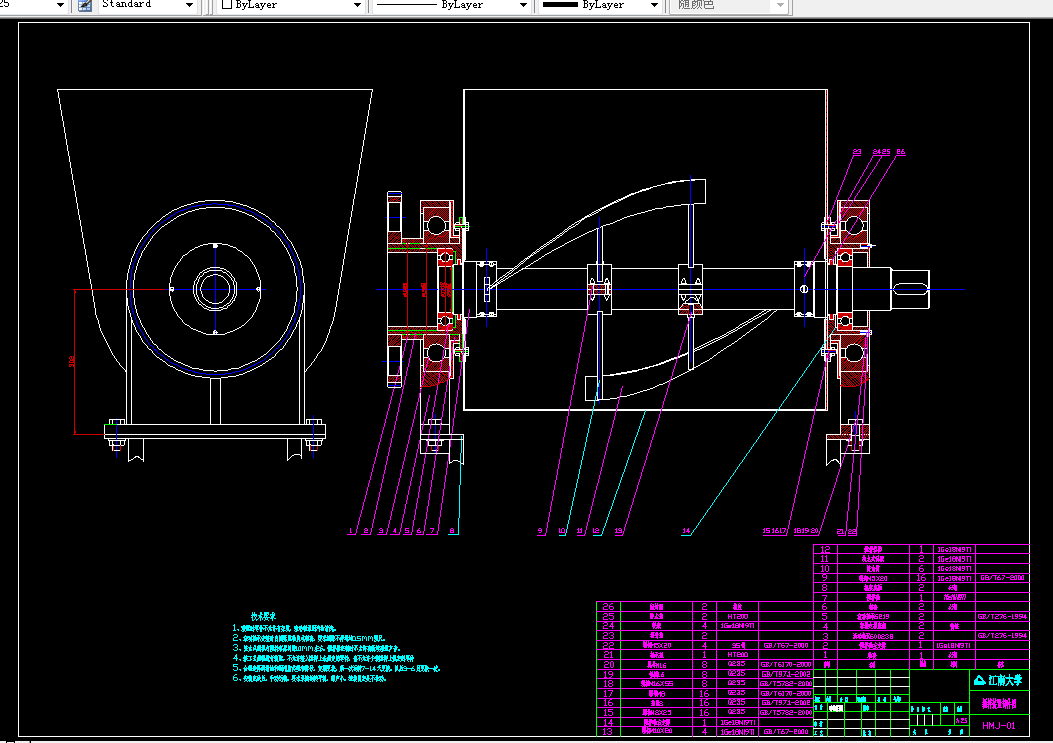Open the linetype ByLayer dropdown
The width and height of the screenshot is (1053, 743).
pyautogui.click(x=524, y=5)
